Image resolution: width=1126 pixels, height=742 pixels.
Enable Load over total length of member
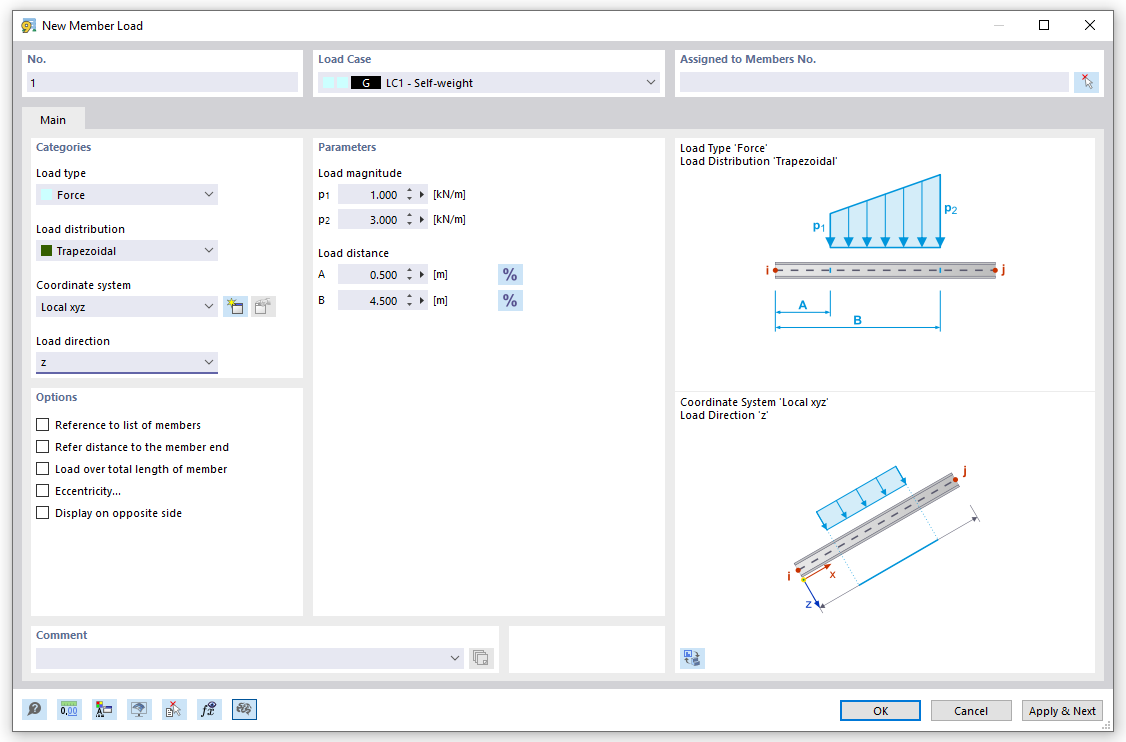point(43,468)
